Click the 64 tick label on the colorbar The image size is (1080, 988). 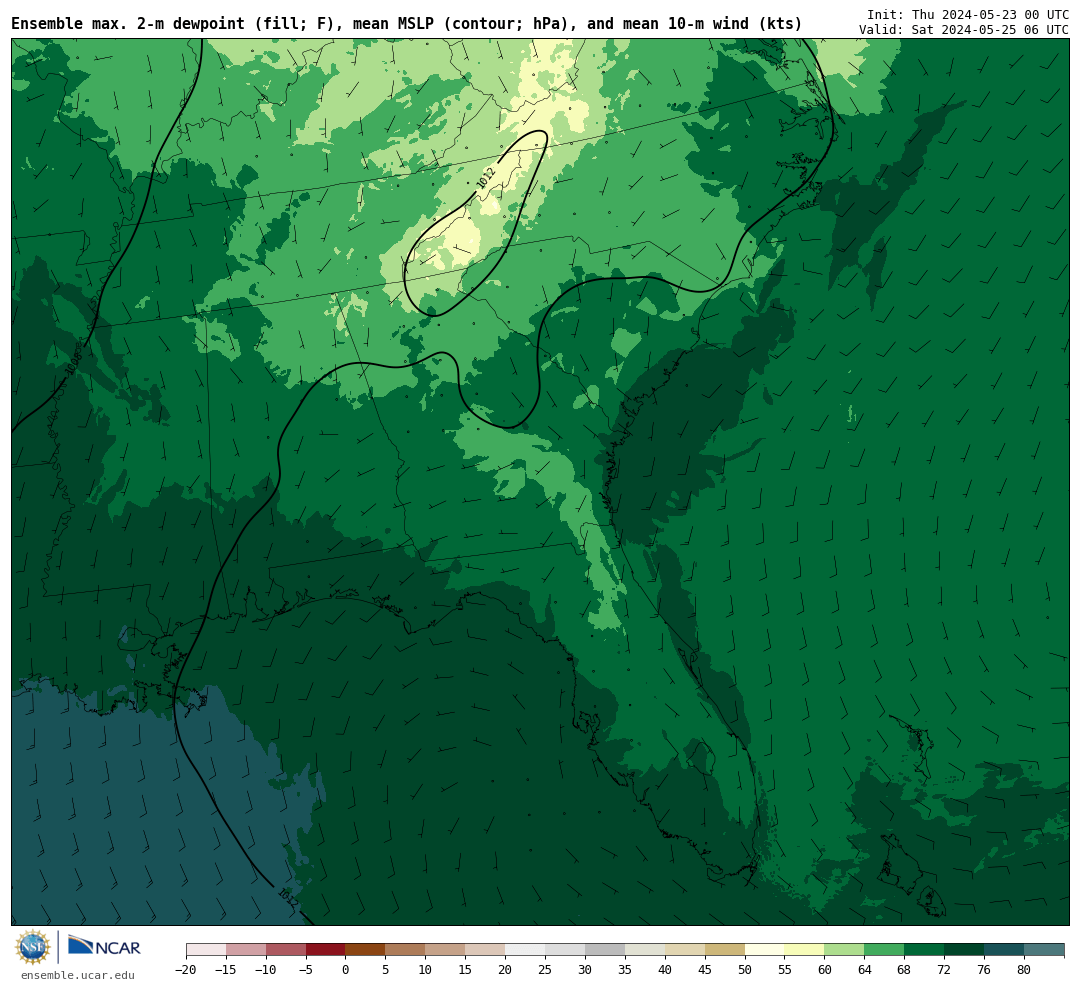pos(865,970)
